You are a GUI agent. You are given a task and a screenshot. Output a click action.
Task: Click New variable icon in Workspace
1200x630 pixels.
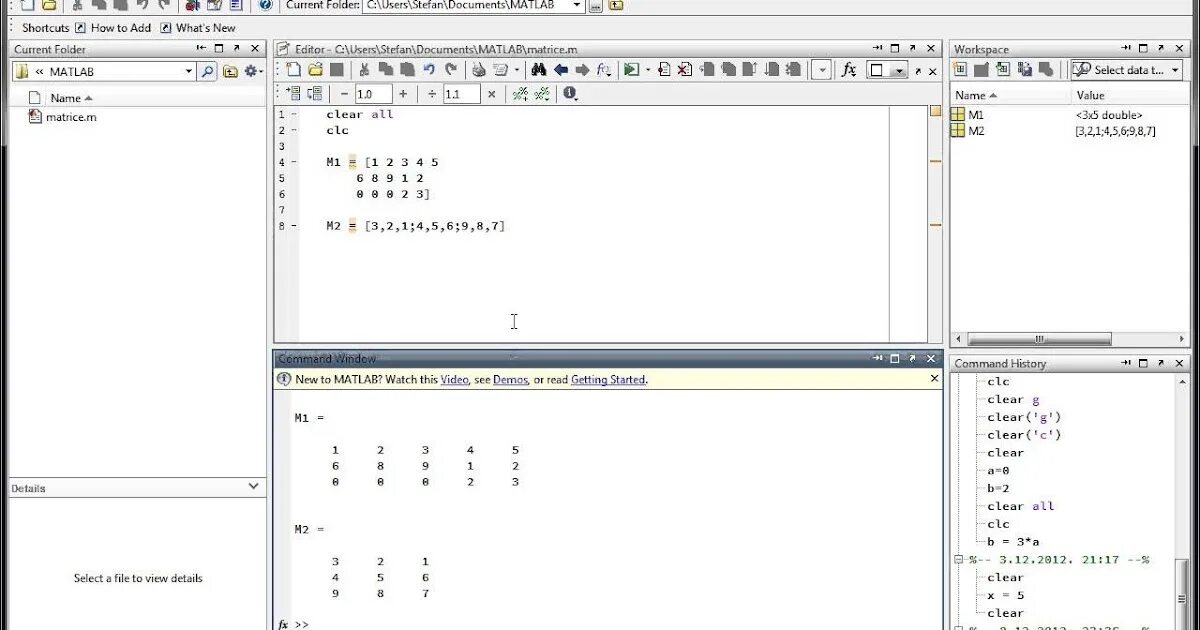click(960, 70)
